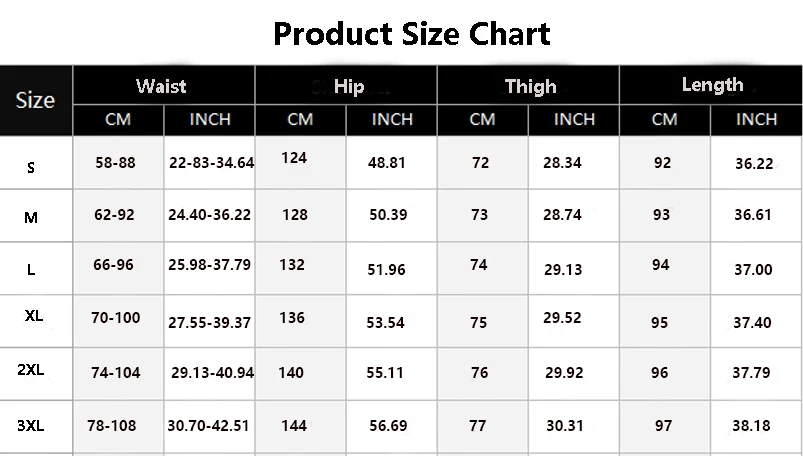Select the S size row label

click(x=31, y=167)
